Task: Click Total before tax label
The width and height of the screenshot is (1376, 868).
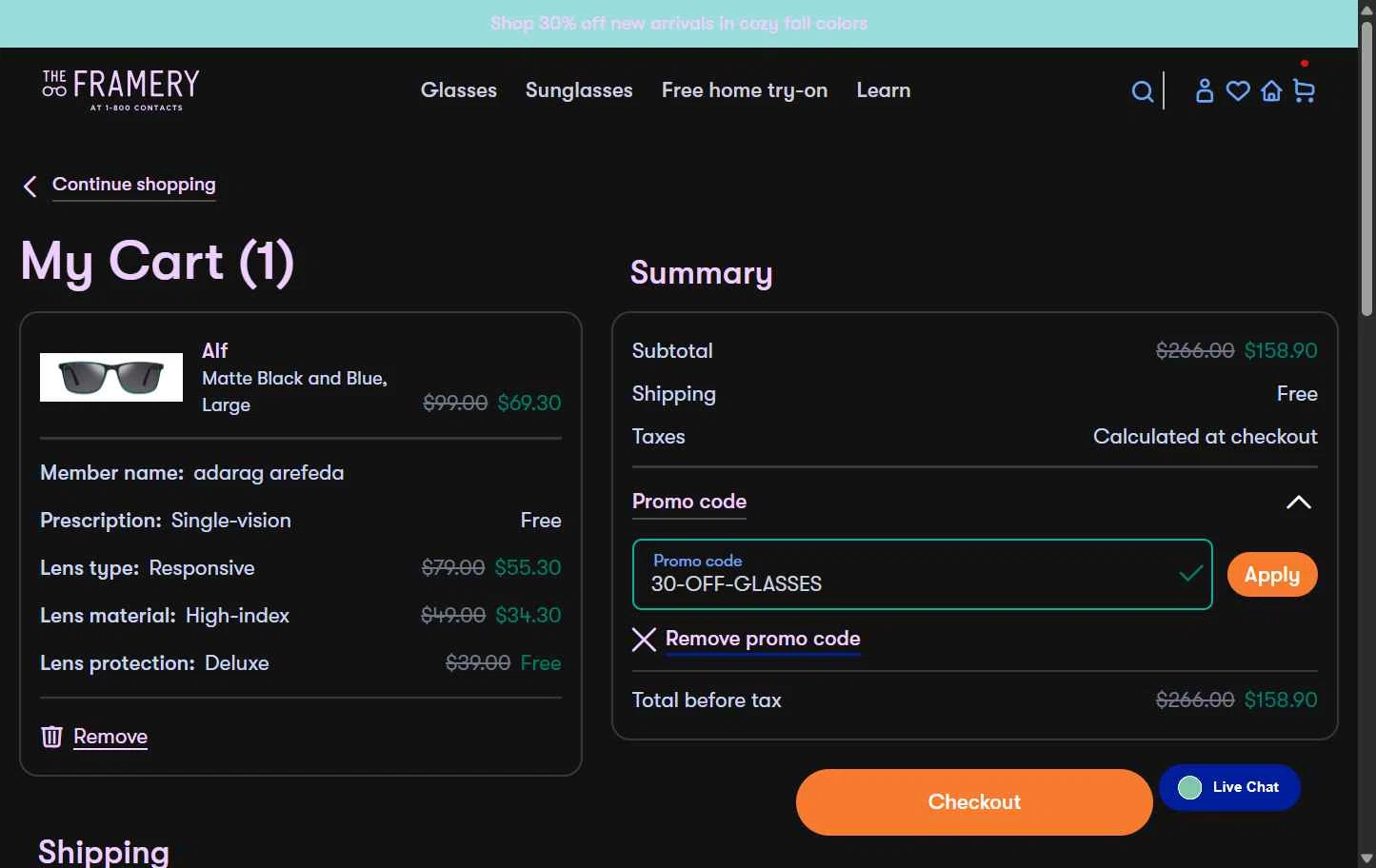Action: [707, 700]
